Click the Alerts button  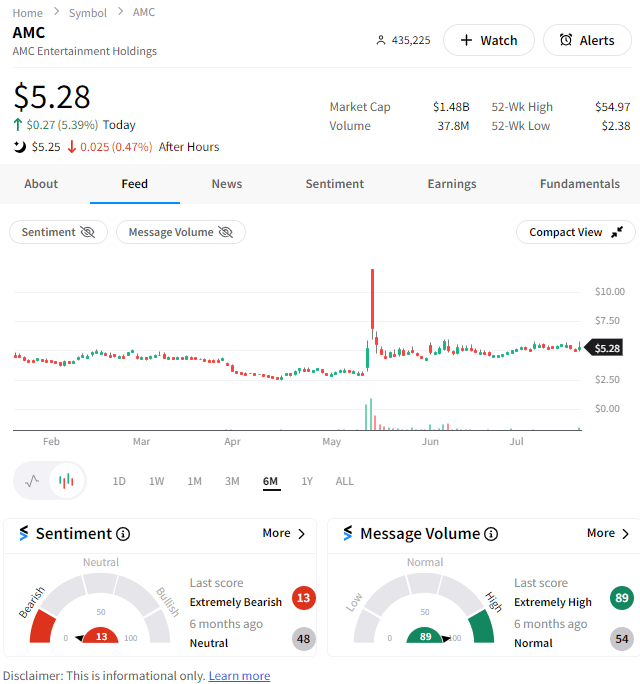587,40
